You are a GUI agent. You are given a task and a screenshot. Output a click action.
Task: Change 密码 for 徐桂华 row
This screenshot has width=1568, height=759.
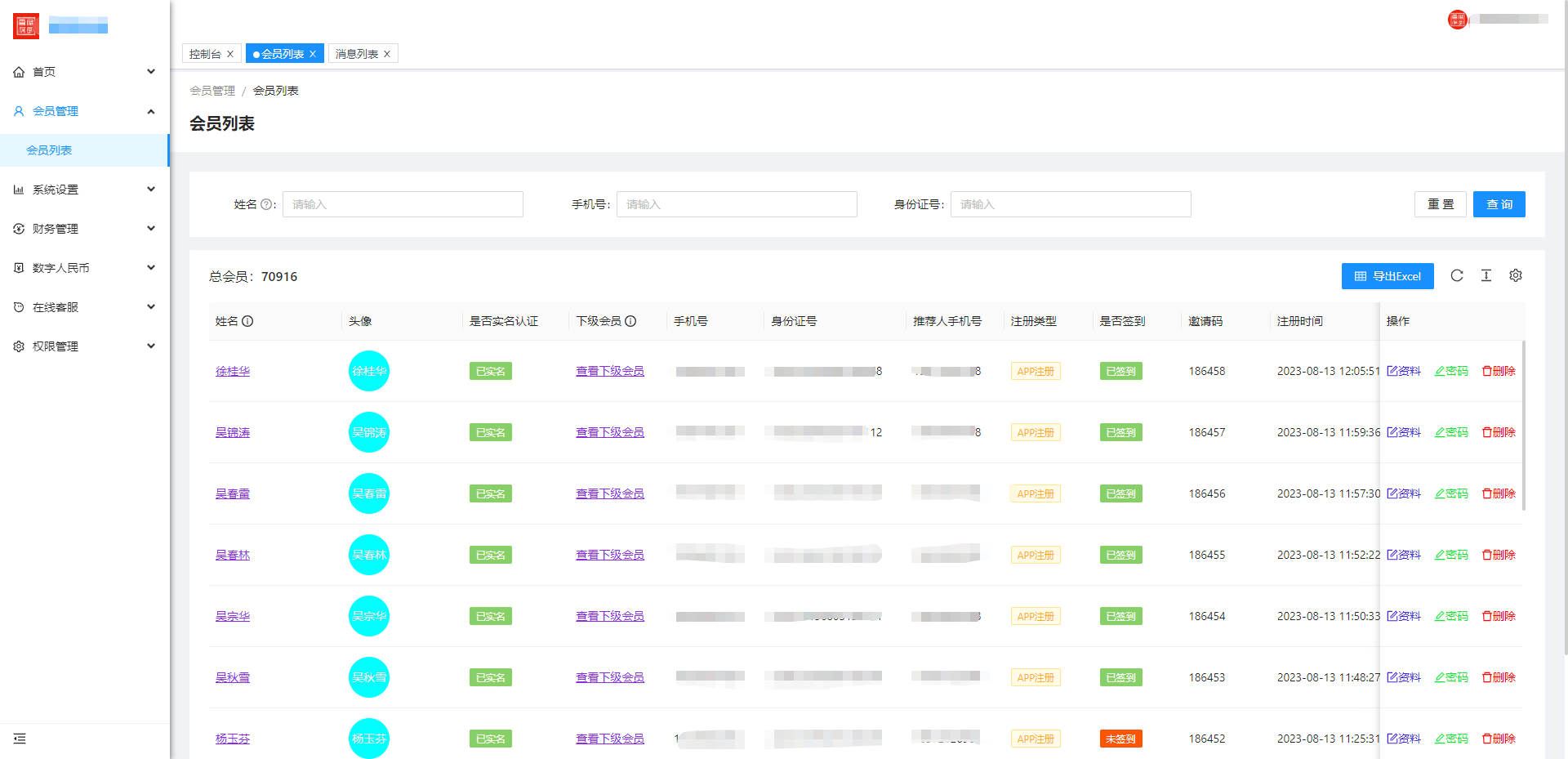1451,371
